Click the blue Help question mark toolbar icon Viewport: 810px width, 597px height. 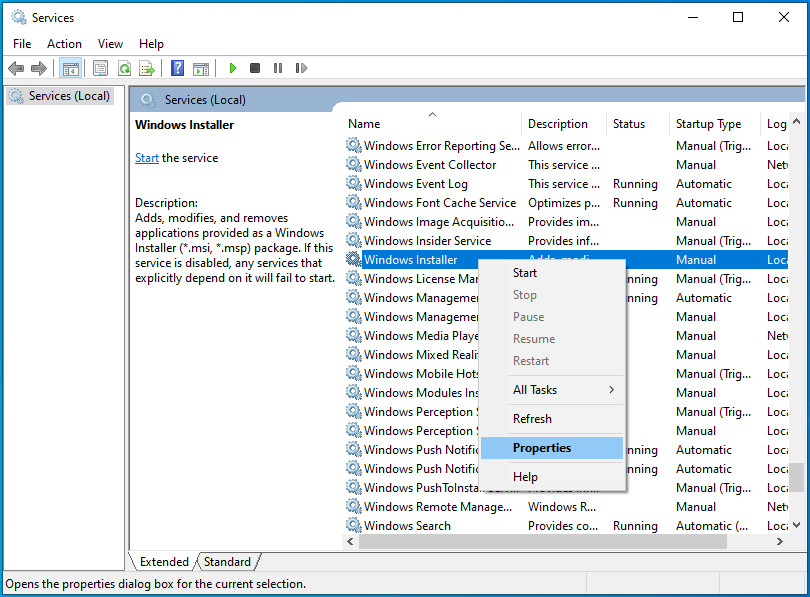(x=177, y=69)
